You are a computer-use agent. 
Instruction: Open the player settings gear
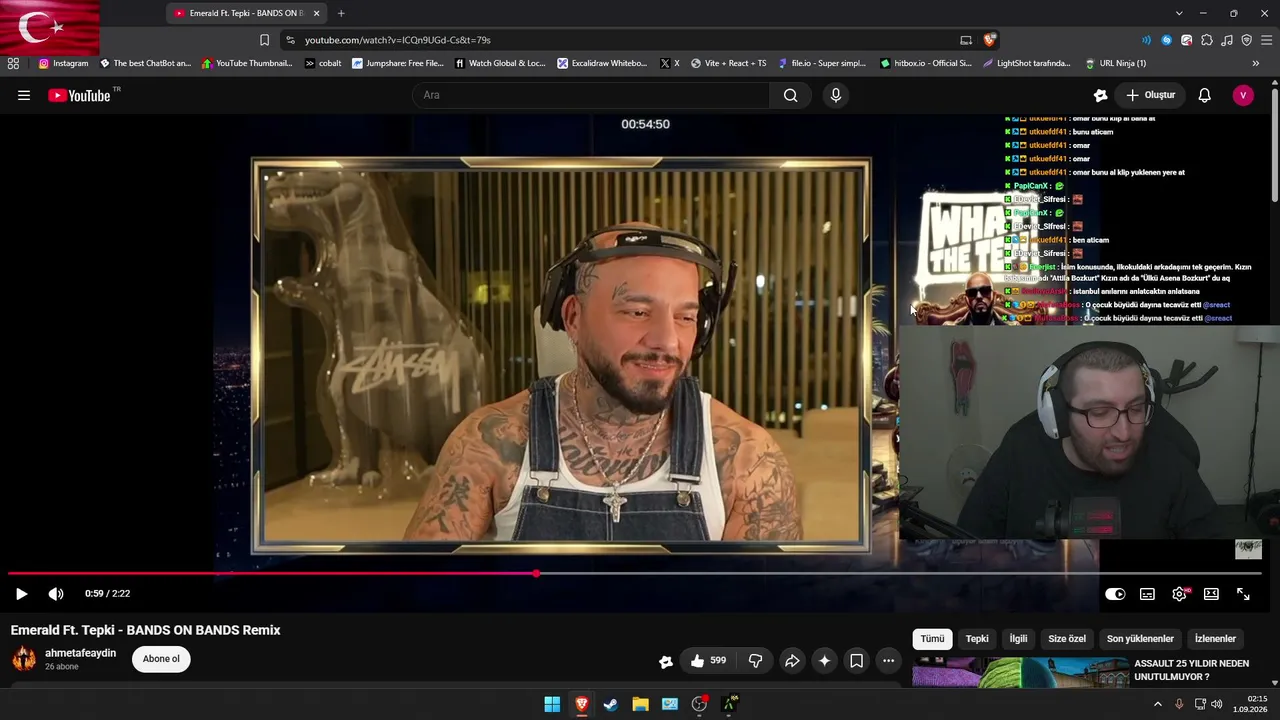point(1180,594)
